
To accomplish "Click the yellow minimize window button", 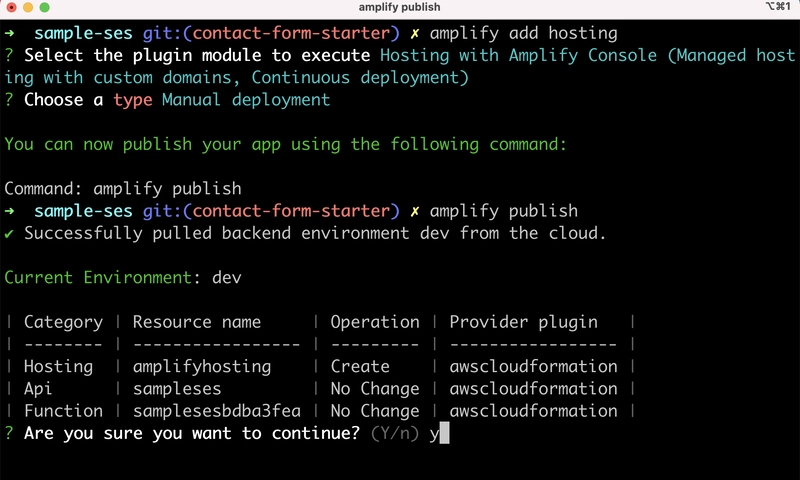I will click(x=28, y=7).
